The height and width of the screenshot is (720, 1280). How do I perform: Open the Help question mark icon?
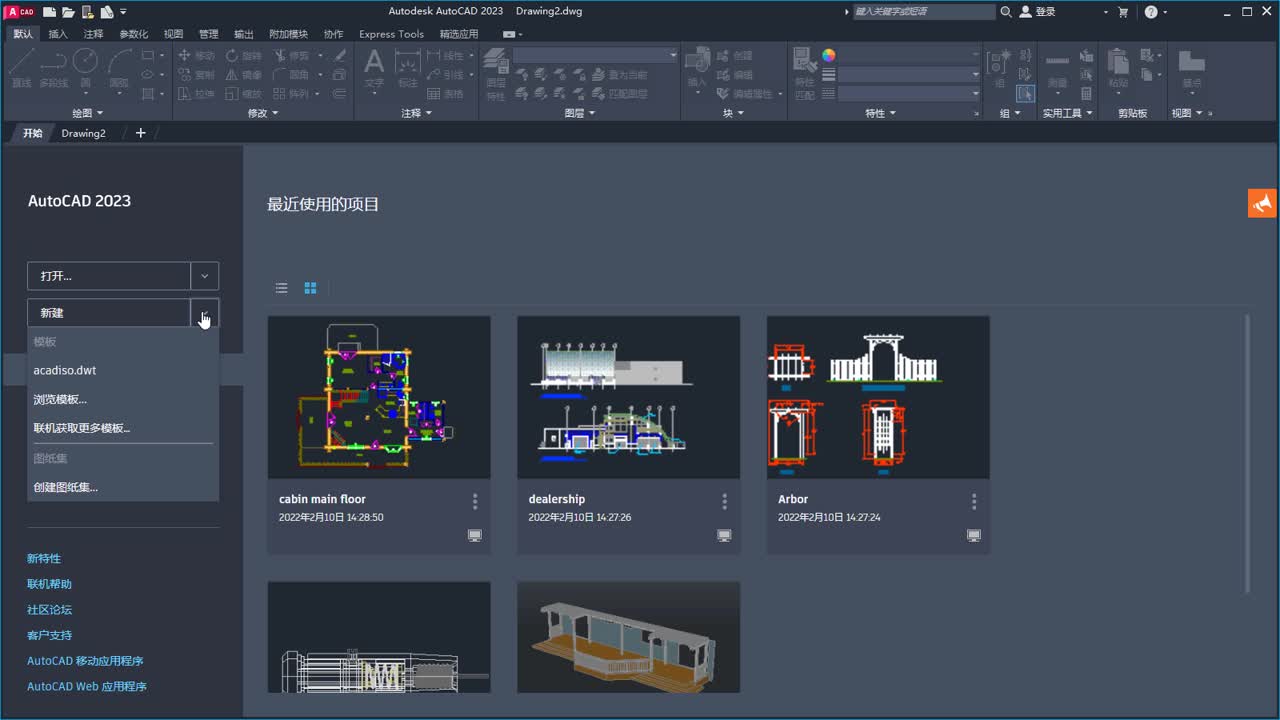(1151, 12)
